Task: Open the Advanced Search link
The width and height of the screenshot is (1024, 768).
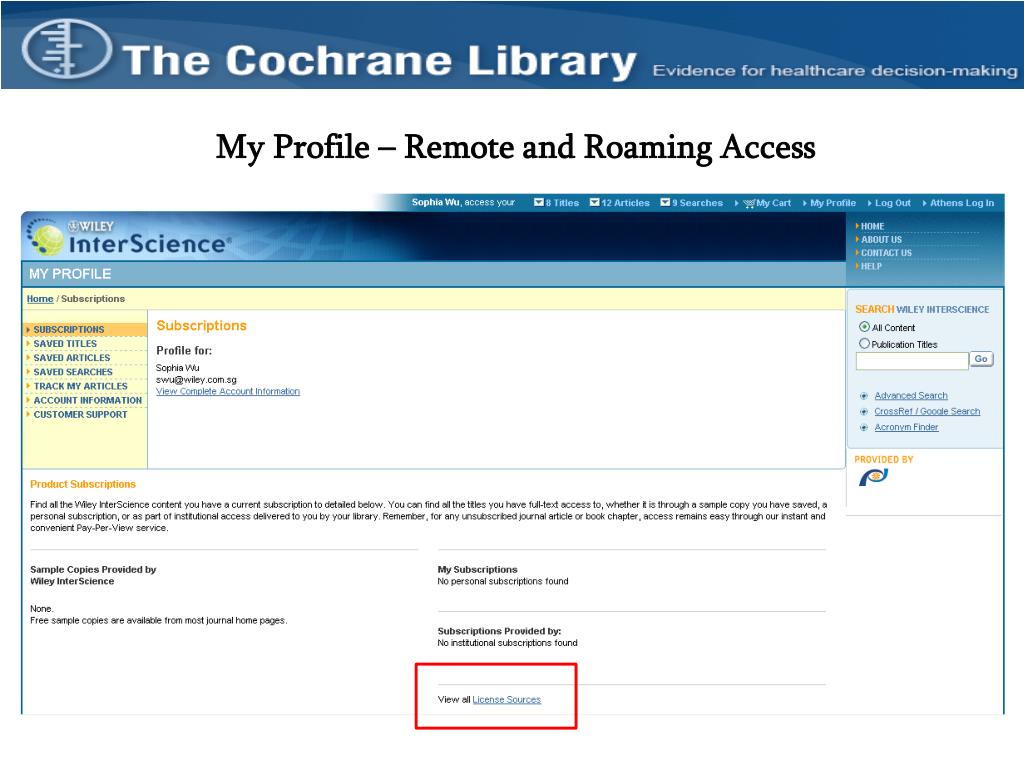Action: [x=911, y=396]
